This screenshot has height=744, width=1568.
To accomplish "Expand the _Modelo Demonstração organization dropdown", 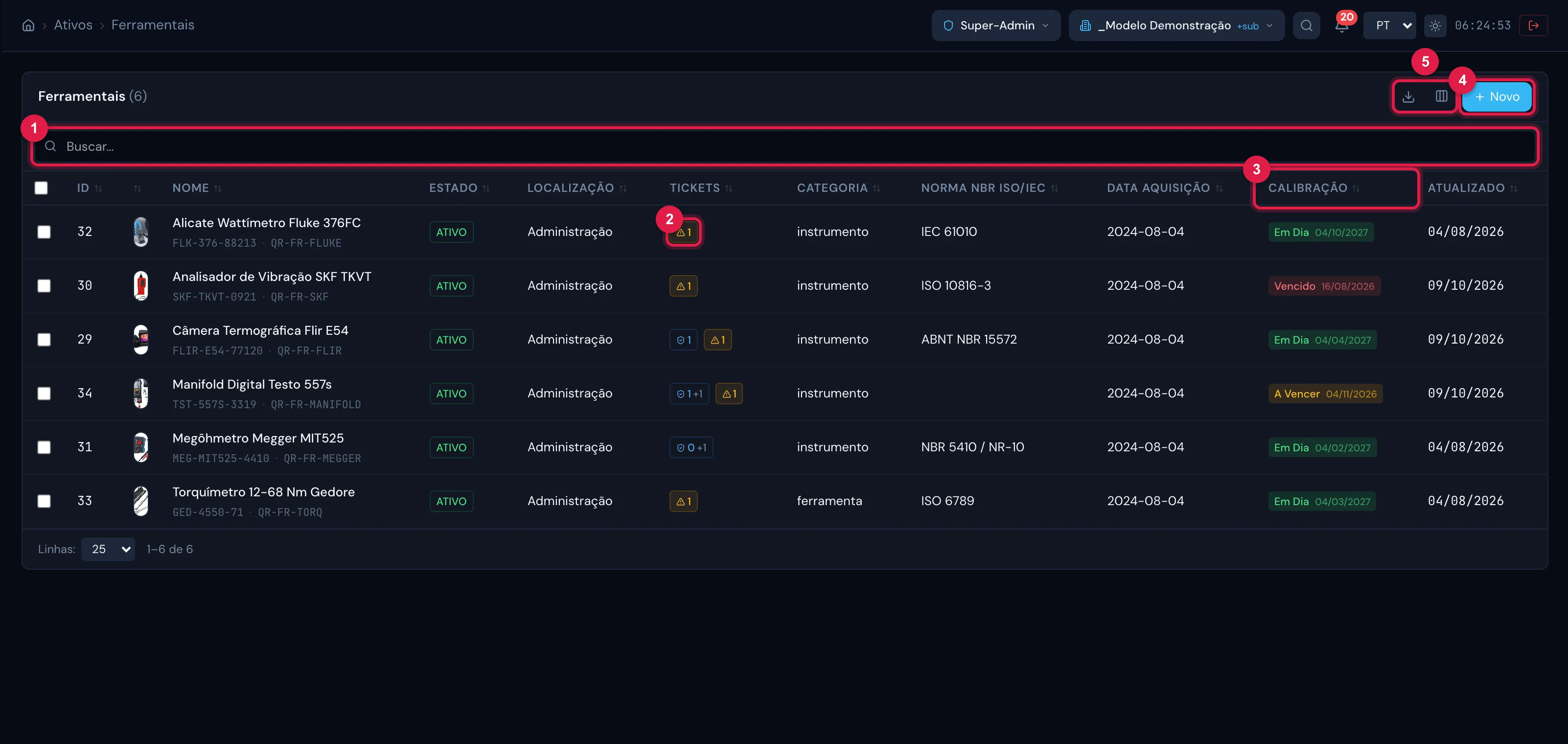I will [x=1176, y=25].
